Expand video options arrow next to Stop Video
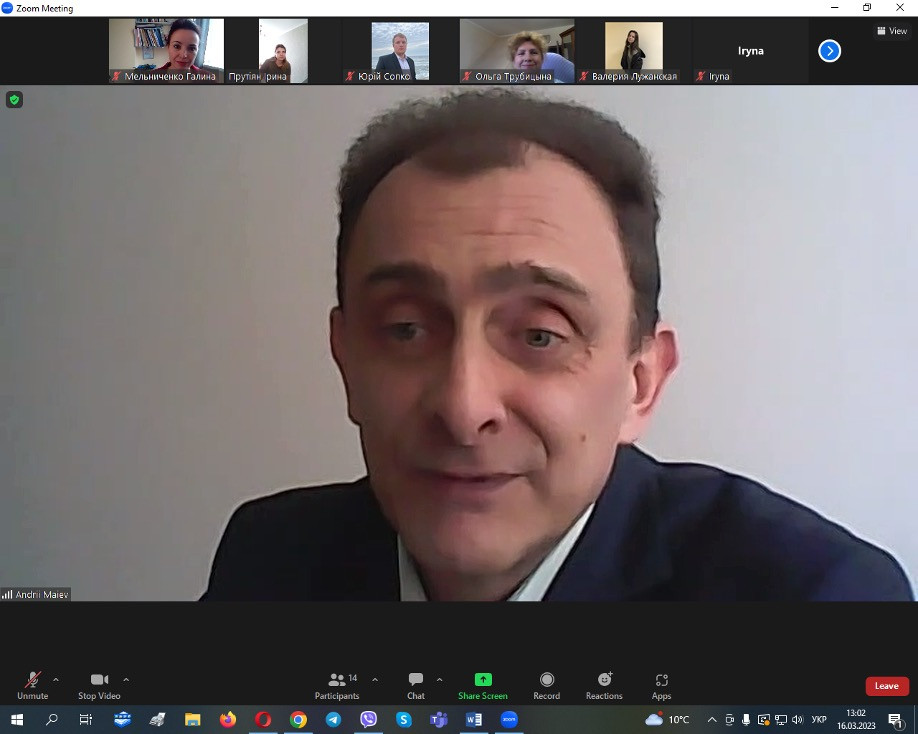918x734 pixels. 126,680
